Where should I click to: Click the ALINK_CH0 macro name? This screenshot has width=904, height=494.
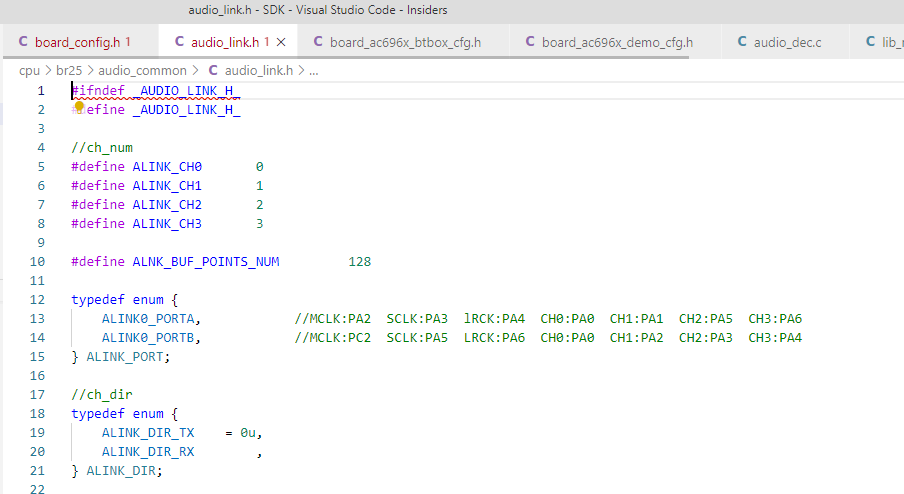click(167, 167)
